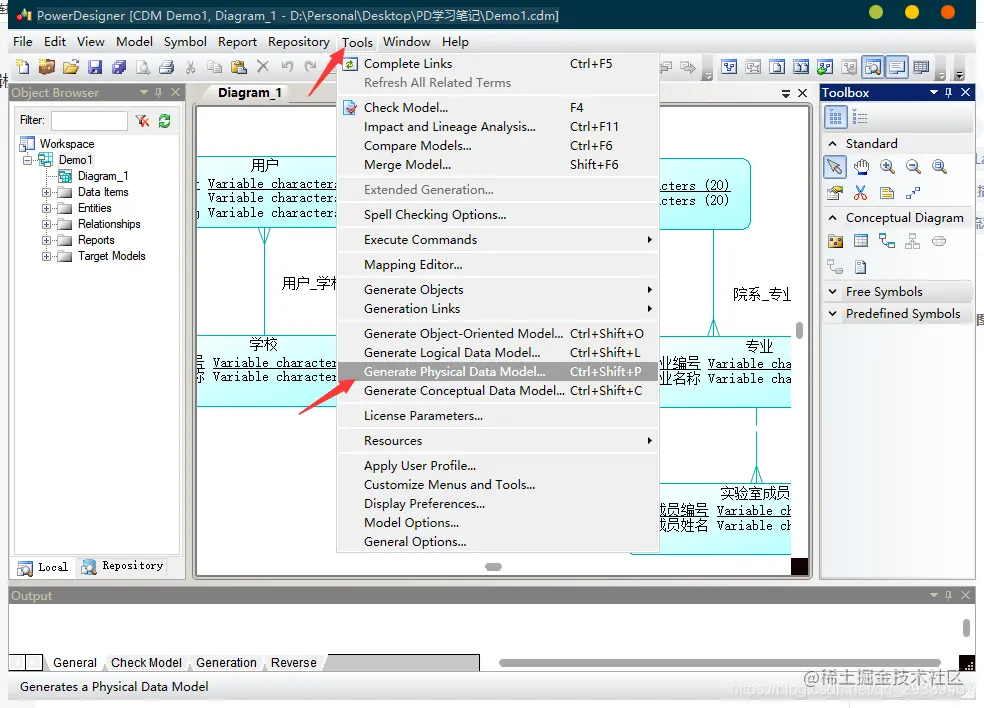Viewport: 984px width, 708px height.
Task: Choose Check Model from Tools menu
Action: (498, 108)
